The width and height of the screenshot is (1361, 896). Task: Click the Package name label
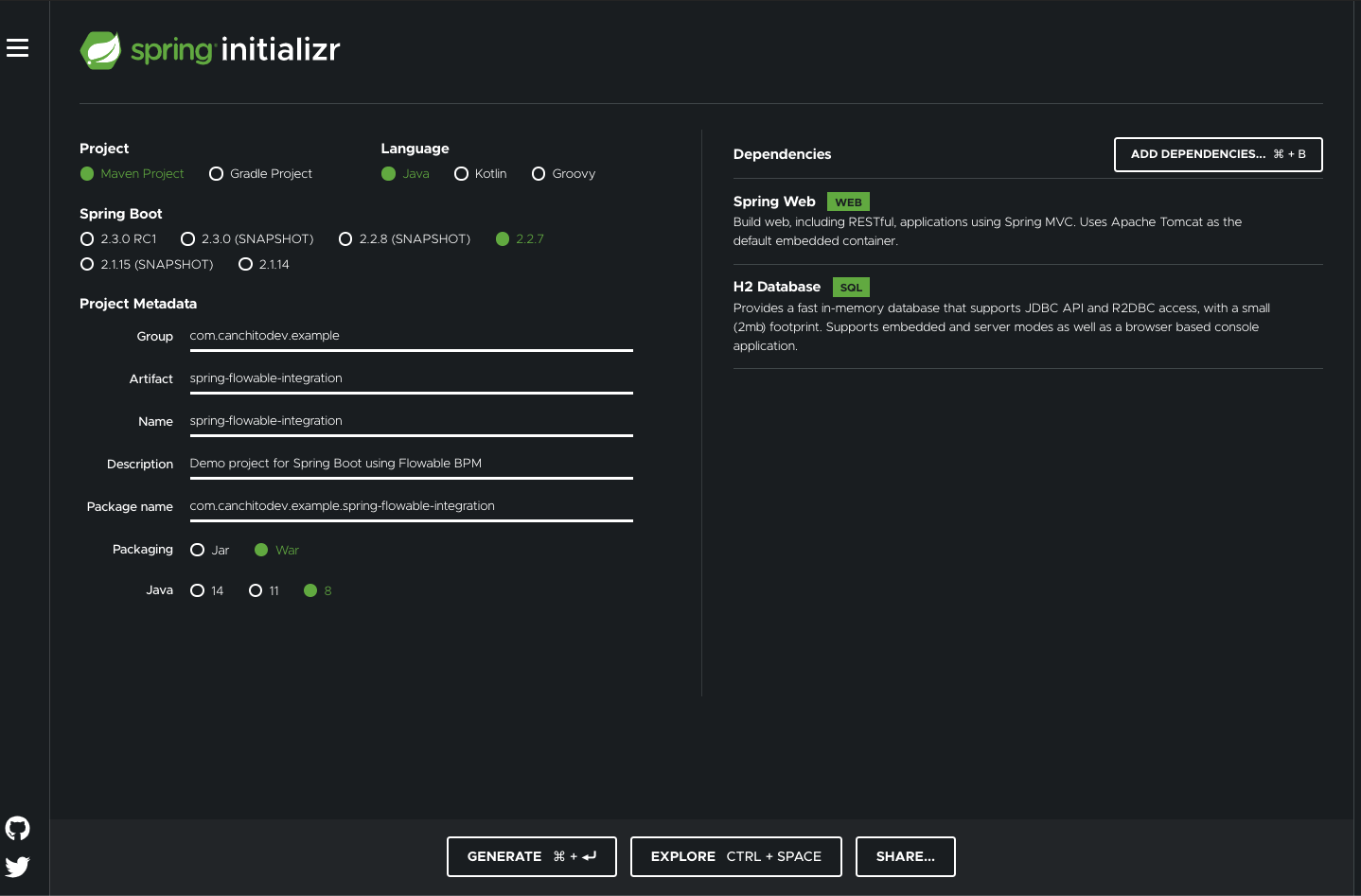click(x=130, y=507)
